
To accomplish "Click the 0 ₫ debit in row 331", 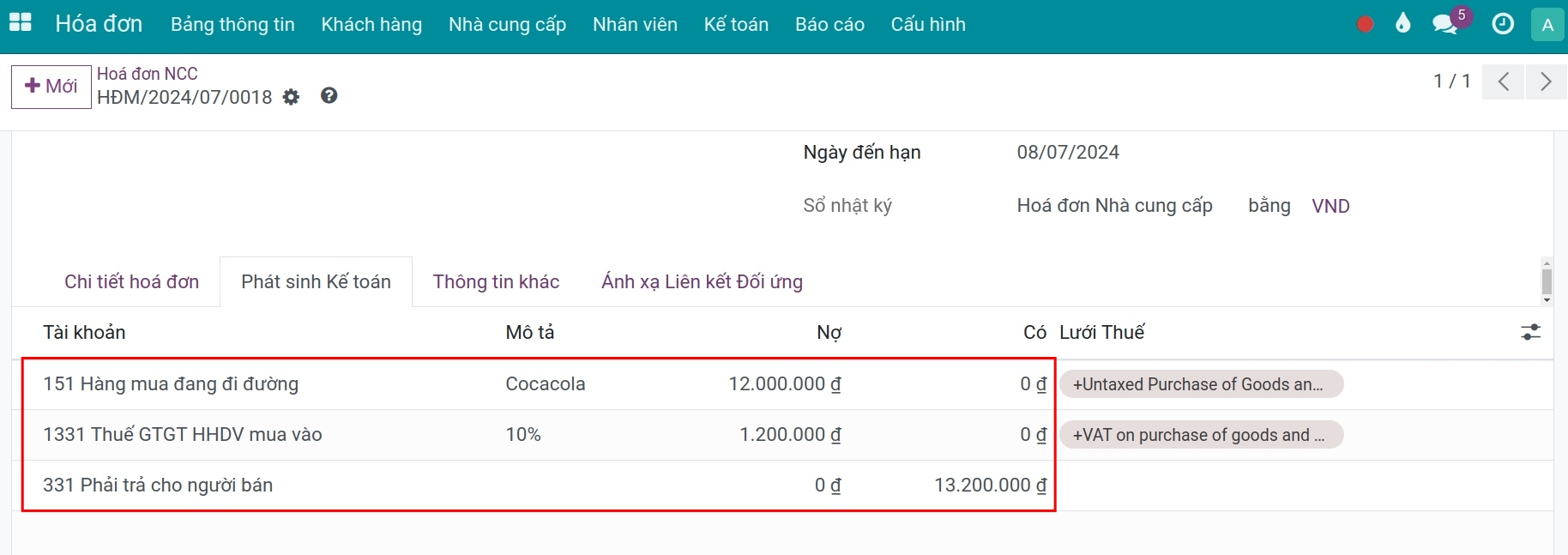I will 828,486.
